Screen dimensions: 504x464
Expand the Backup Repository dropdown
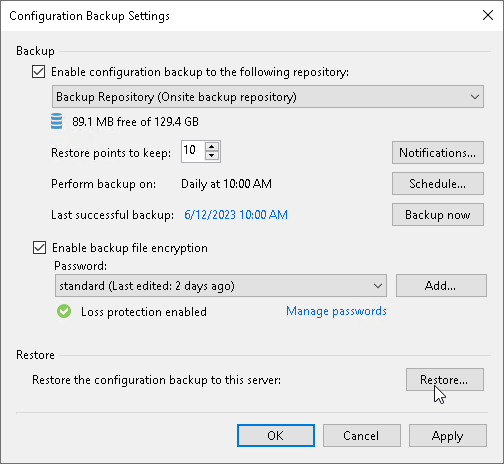pyautogui.click(x=268, y=97)
